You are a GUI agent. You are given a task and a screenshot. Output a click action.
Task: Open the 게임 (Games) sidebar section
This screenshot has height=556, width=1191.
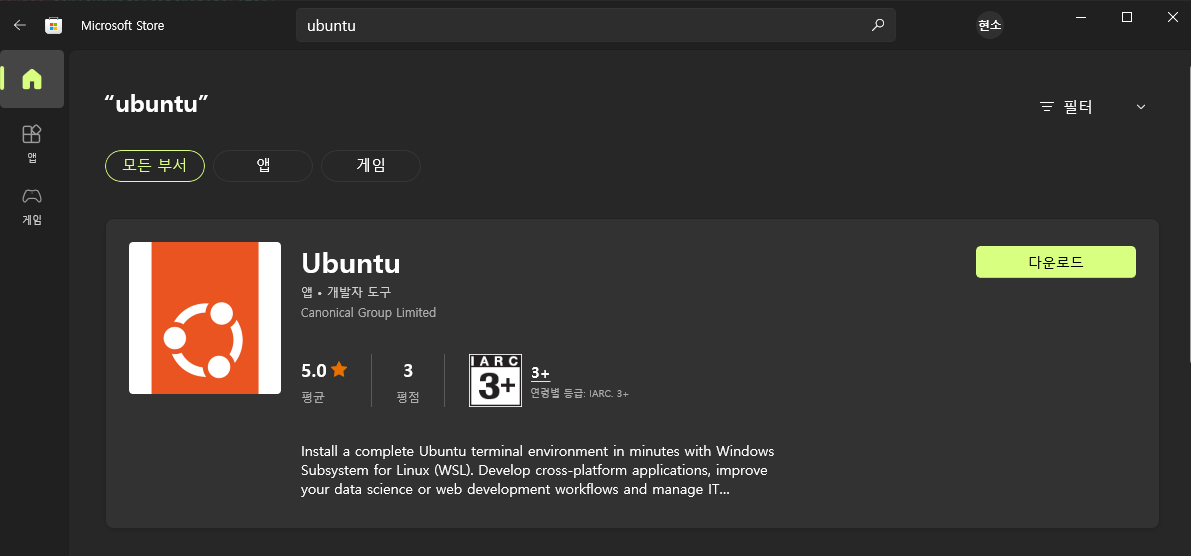[32, 207]
